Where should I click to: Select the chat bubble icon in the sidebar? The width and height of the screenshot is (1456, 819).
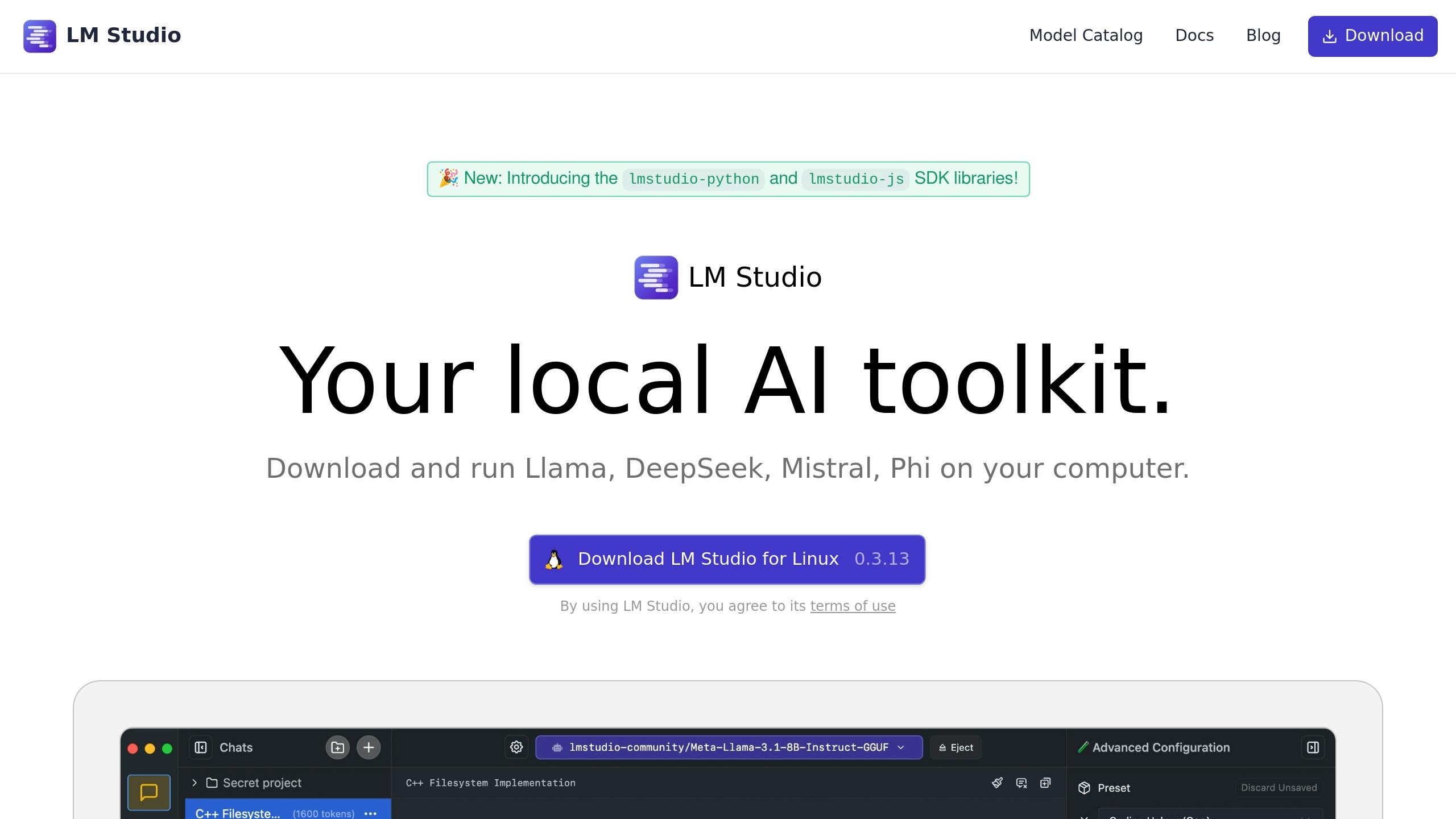click(x=148, y=792)
